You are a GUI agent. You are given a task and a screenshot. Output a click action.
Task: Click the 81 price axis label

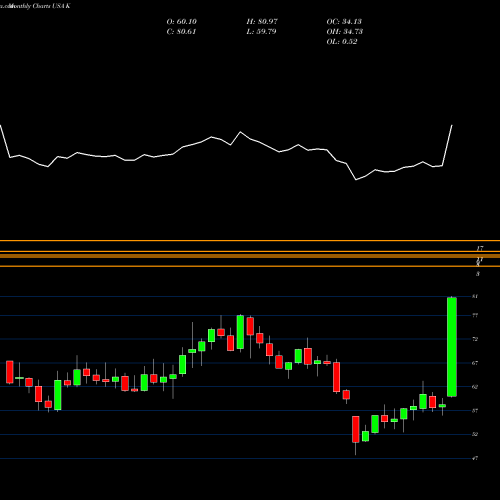coord(475,296)
